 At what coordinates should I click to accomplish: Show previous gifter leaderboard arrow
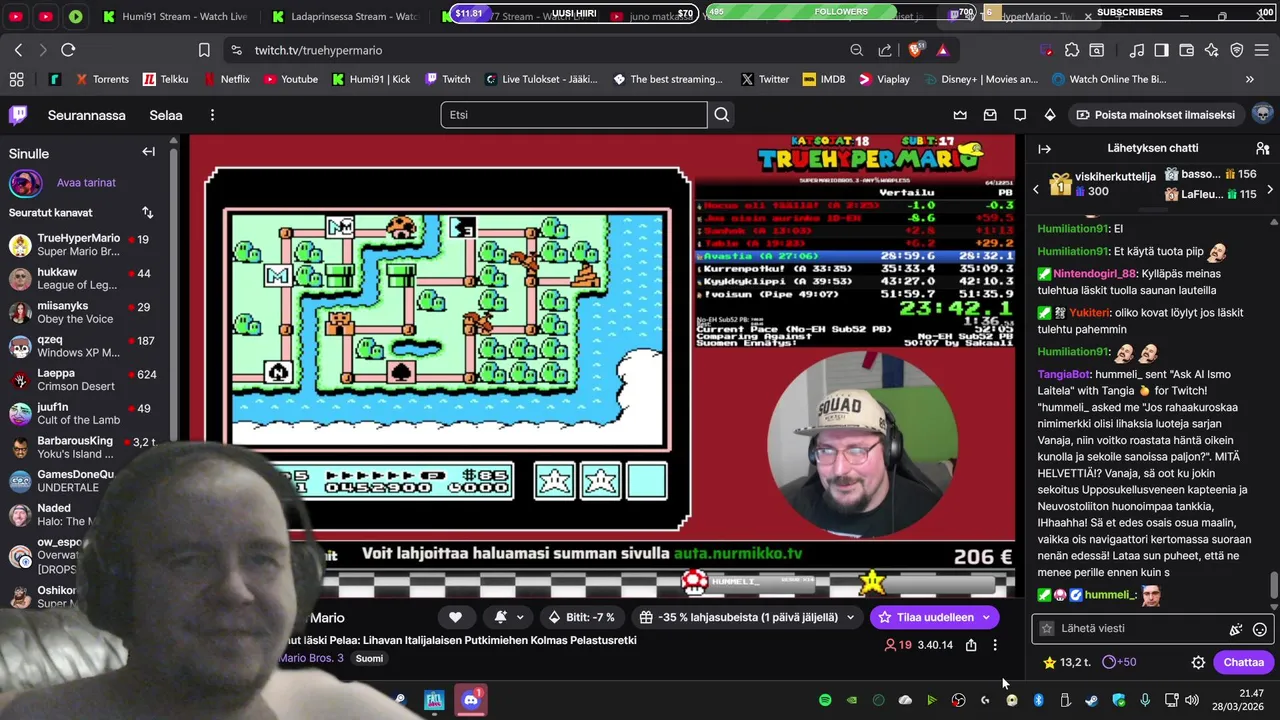click(x=1036, y=189)
